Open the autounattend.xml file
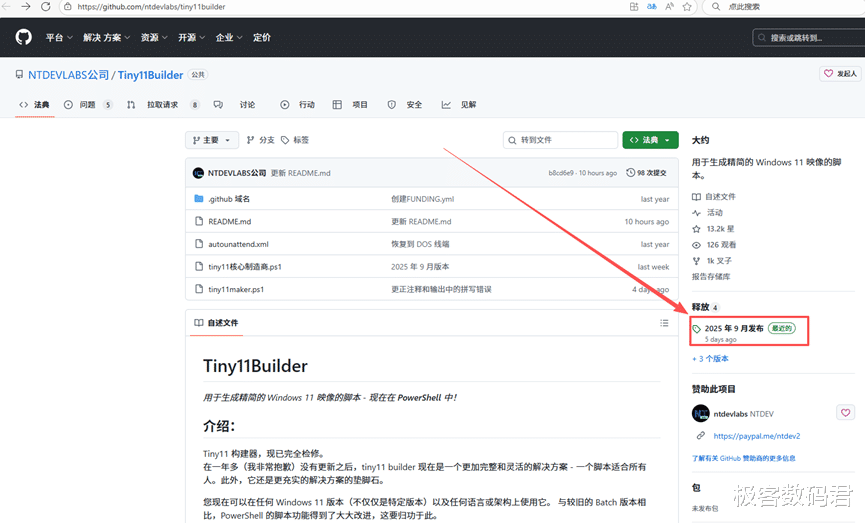The width and height of the screenshot is (865, 523). [x=238, y=244]
